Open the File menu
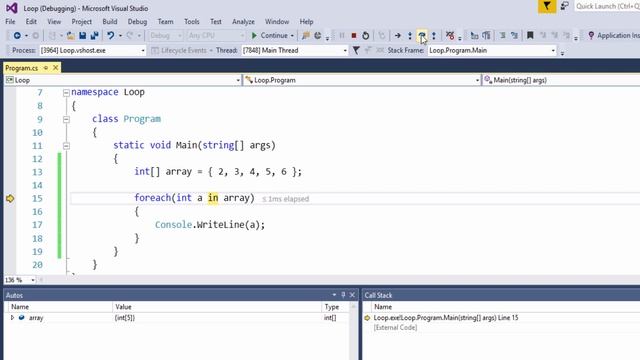 click(x=10, y=22)
